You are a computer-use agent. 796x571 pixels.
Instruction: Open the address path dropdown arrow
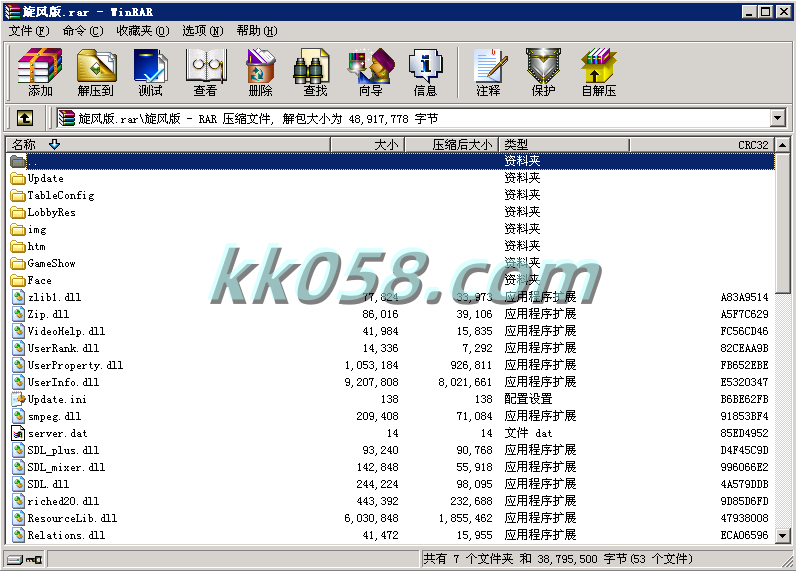777,118
